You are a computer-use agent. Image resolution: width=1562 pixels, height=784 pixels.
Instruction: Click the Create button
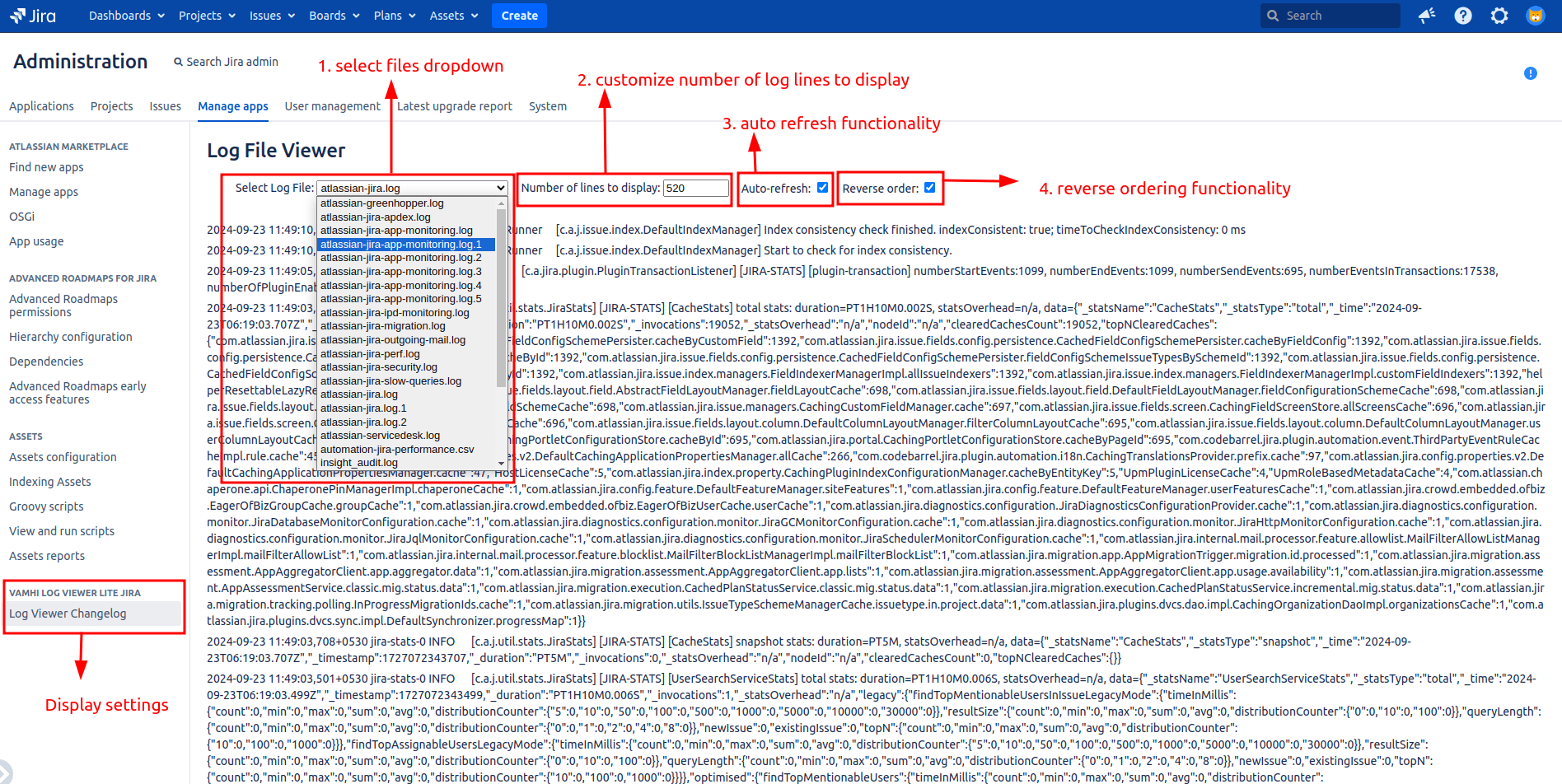pos(519,16)
